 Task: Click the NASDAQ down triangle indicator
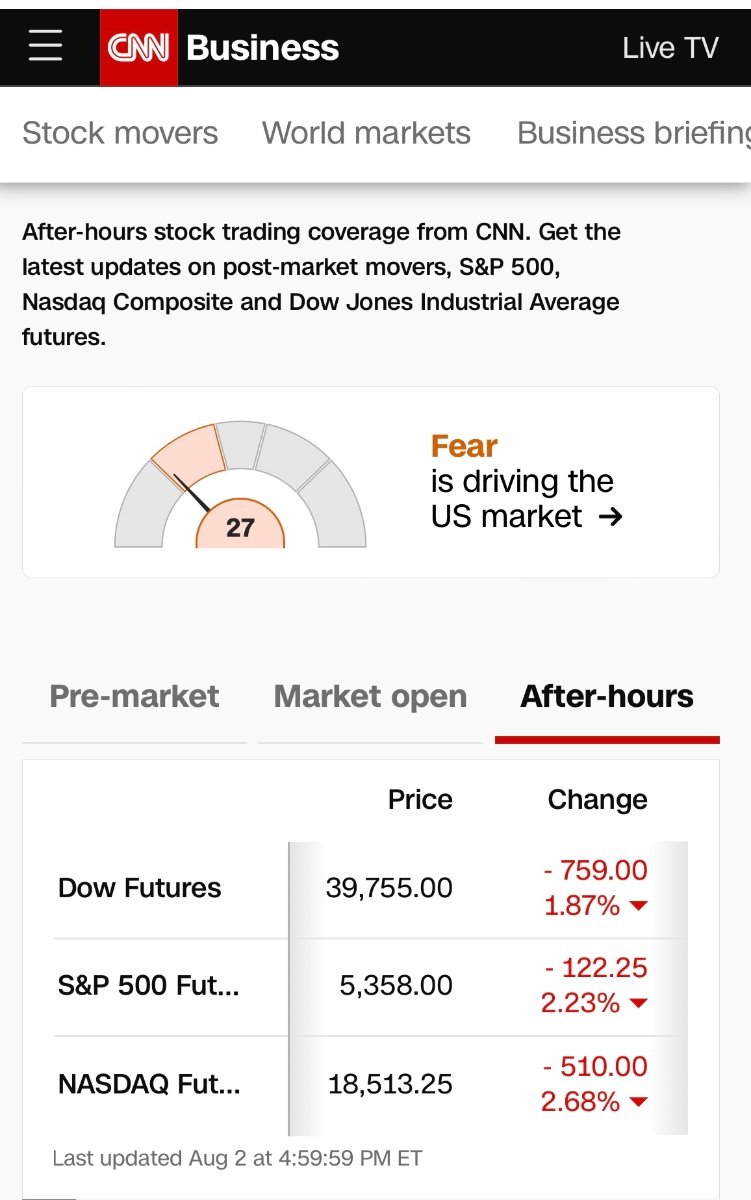(638, 1102)
